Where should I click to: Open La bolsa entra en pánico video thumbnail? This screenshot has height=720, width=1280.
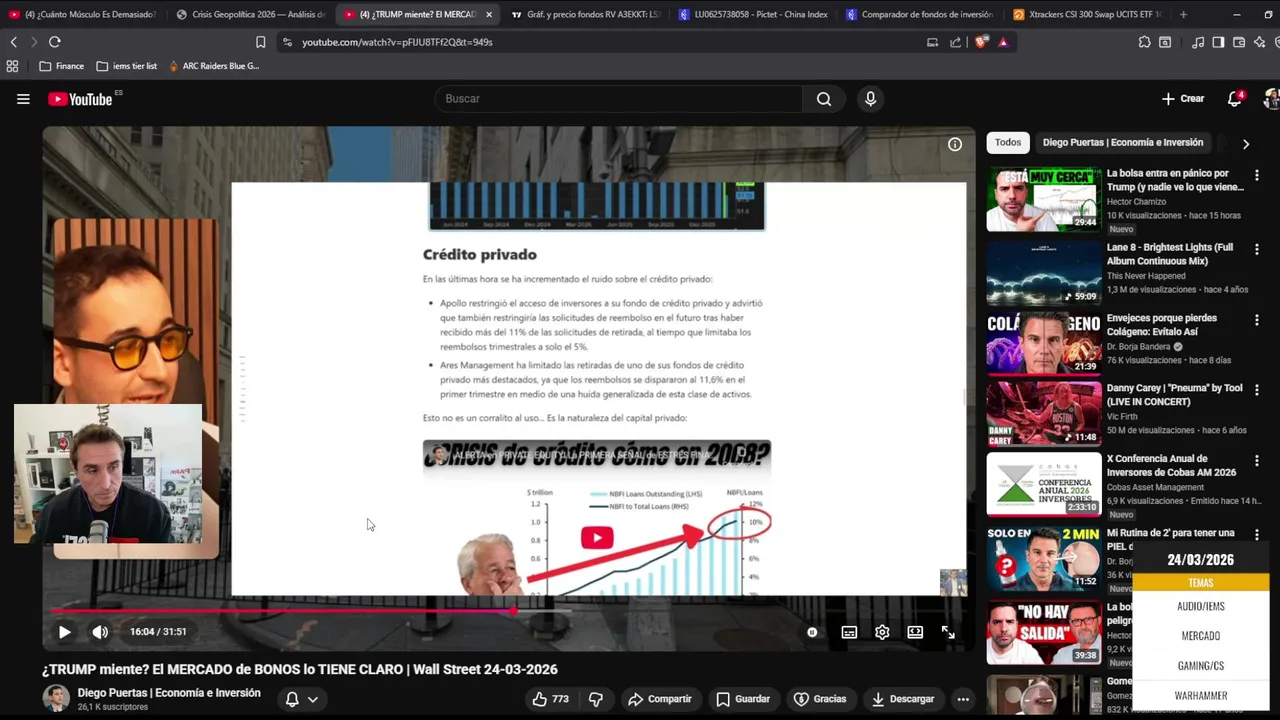click(x=1044, y=199)
